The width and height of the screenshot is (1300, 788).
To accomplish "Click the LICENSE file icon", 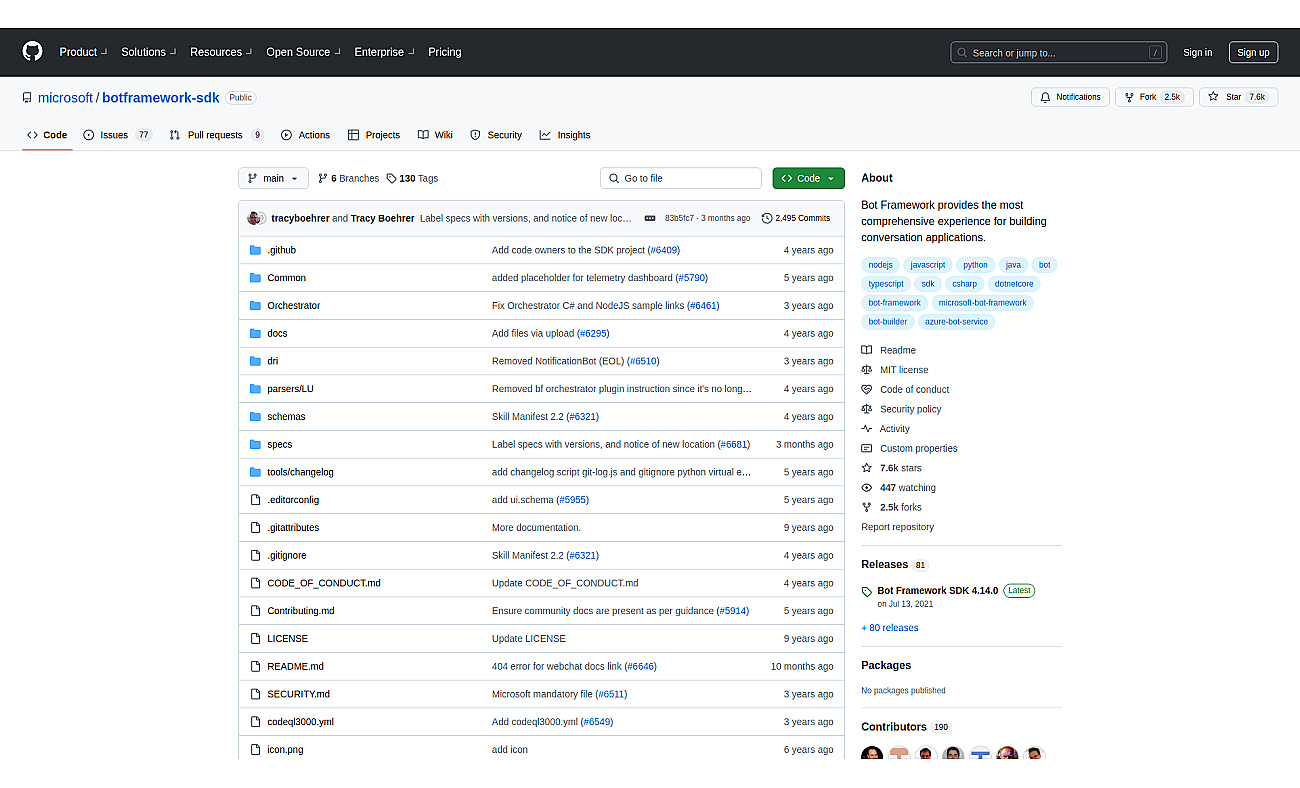I will (255, 638).
